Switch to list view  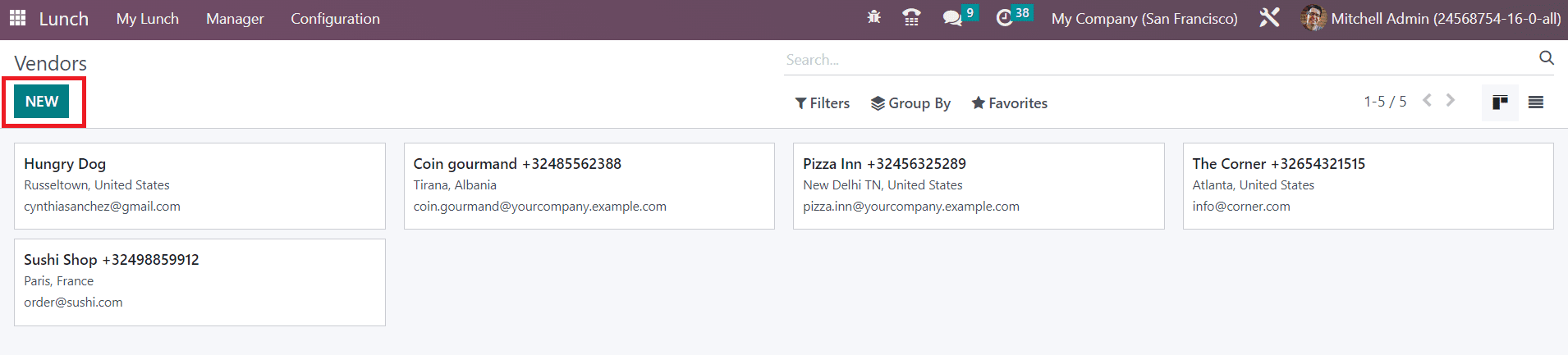coord(1536,102)
